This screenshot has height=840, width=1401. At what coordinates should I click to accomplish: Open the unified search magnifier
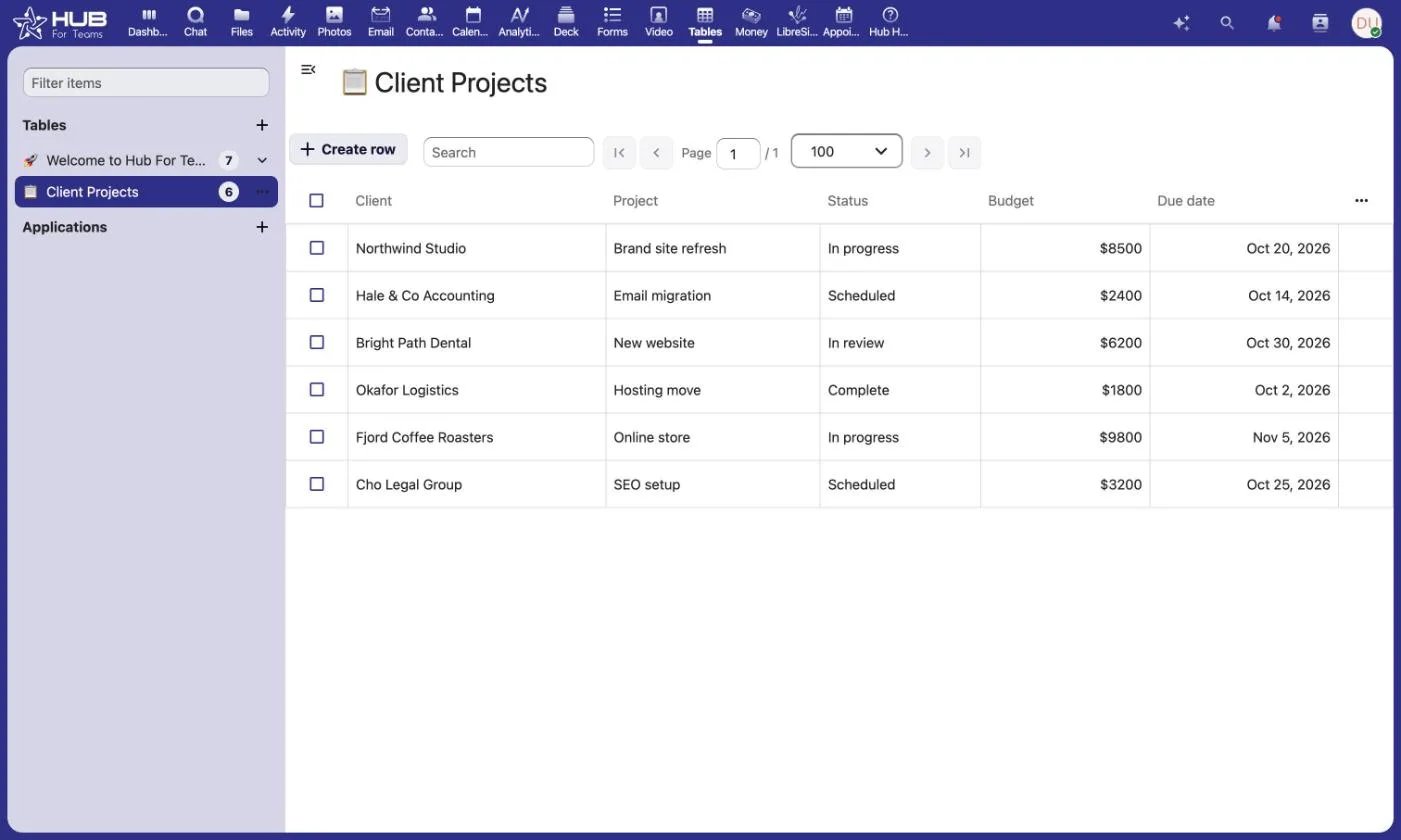click(1227, 22)
